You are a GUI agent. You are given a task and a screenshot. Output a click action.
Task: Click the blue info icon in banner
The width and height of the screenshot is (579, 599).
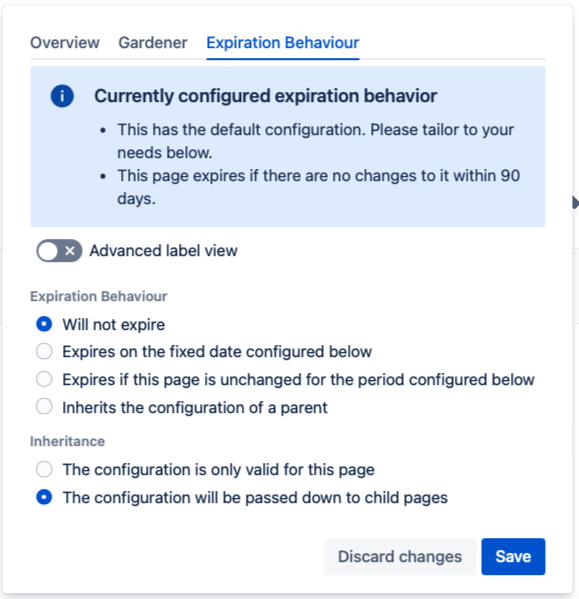point(62,96)
